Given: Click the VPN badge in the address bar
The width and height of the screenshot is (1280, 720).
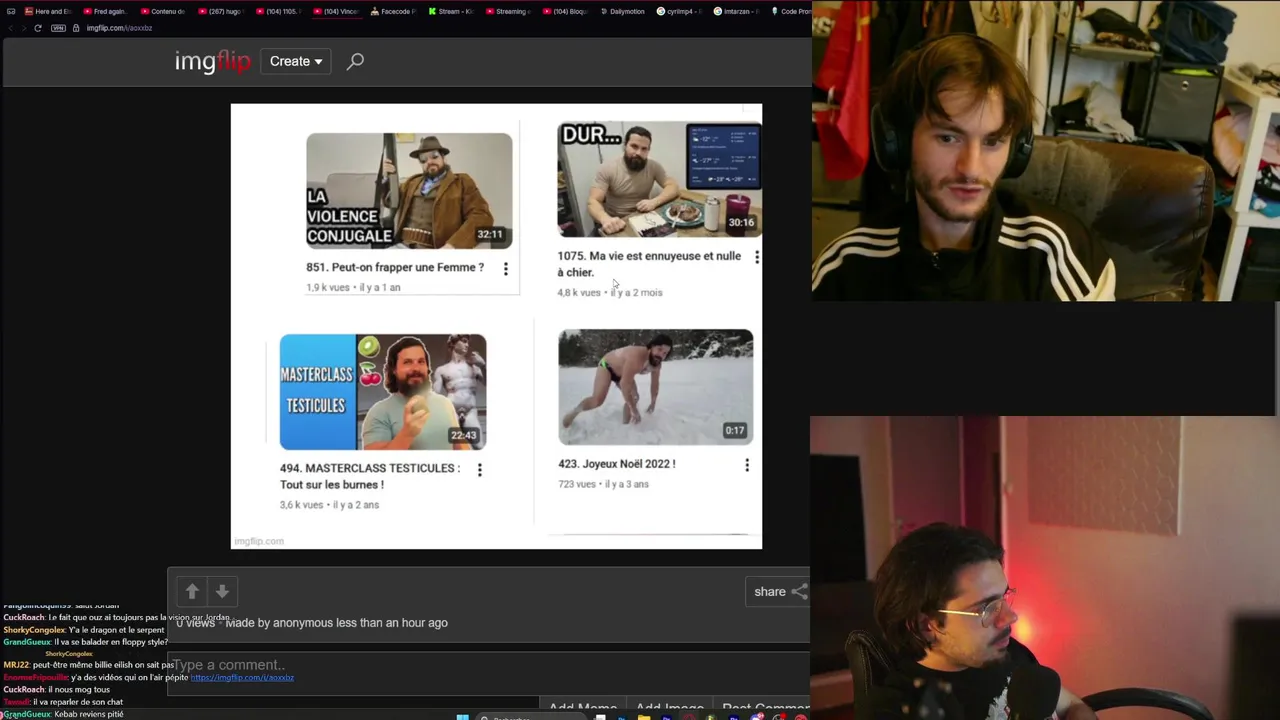Looking at the screenshot, I should (x=58, y=28).
